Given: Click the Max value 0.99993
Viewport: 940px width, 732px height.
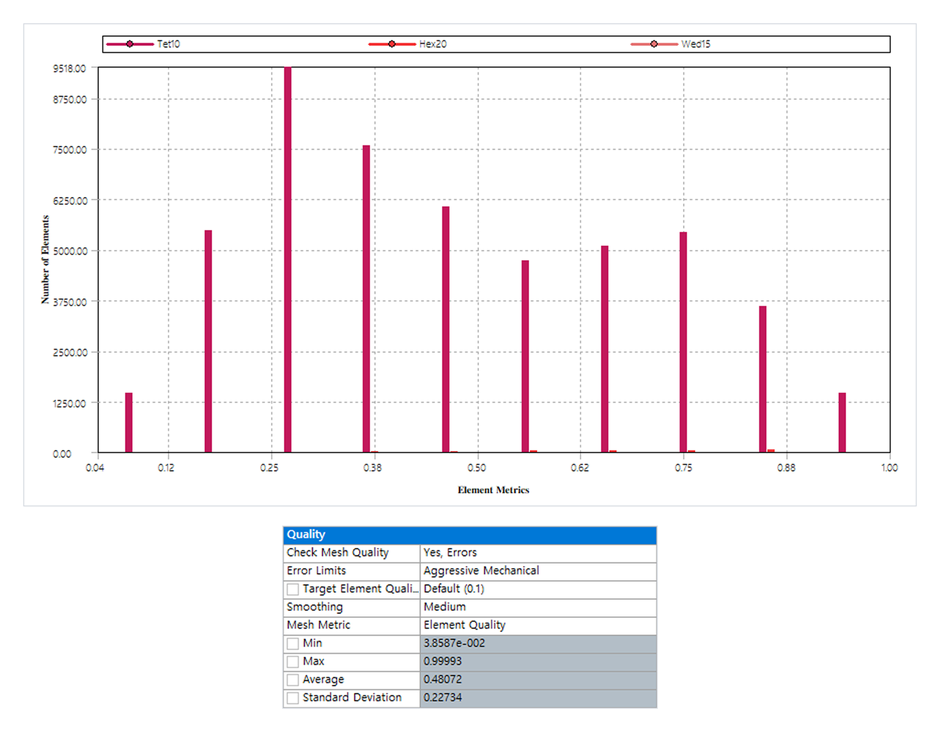Looking at the screenshot, I should (538, 661).
